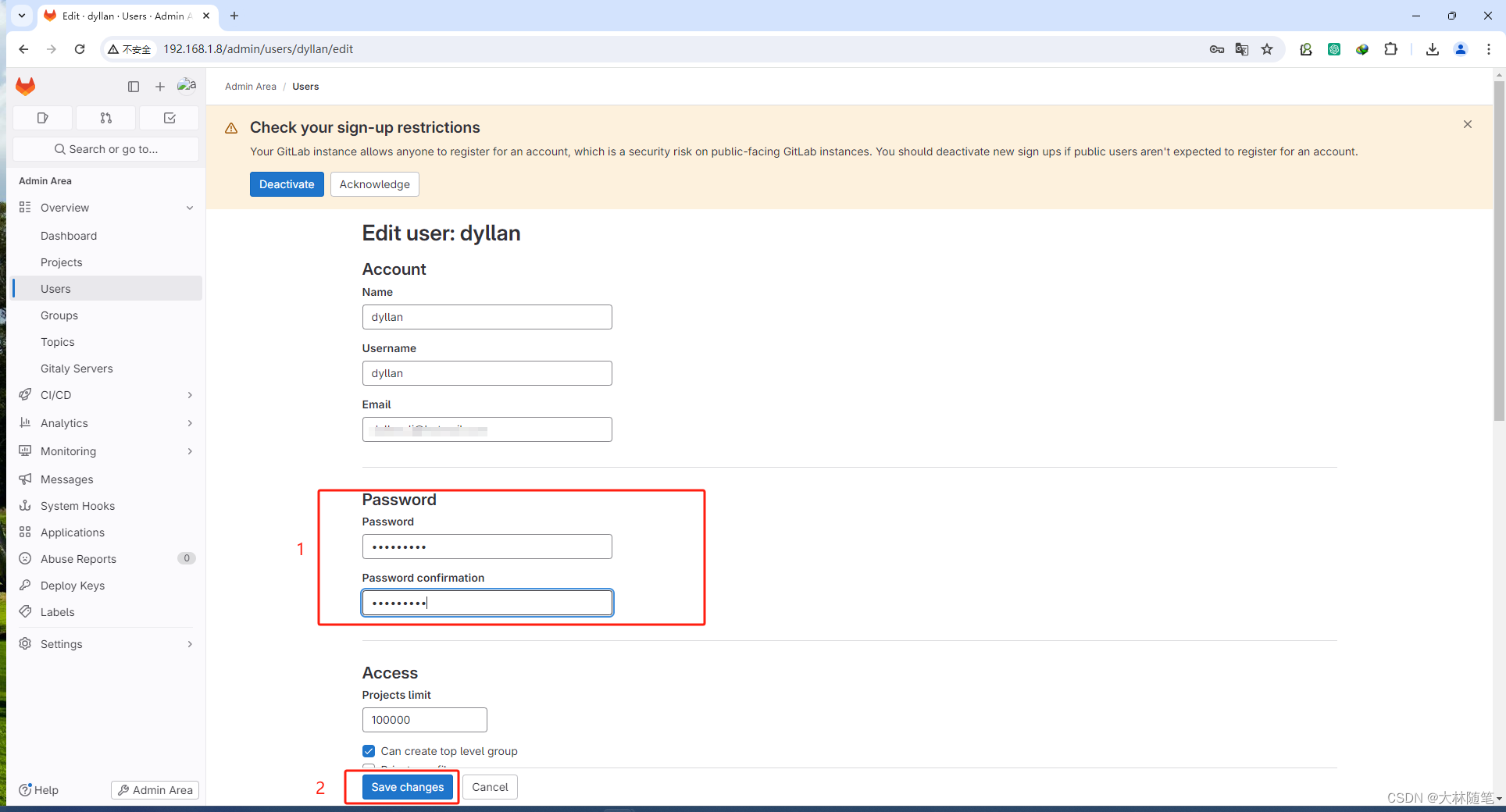Click the Deactivate button in the warning banner

[287, 183]
